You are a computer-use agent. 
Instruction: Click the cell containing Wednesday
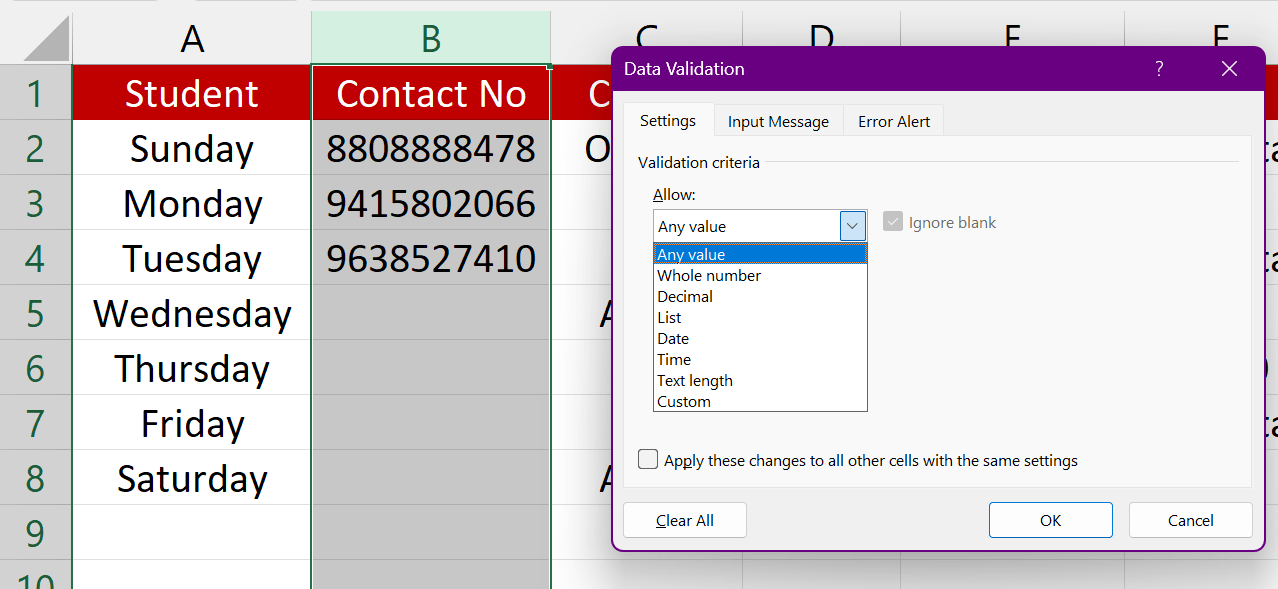coord(192,314)
